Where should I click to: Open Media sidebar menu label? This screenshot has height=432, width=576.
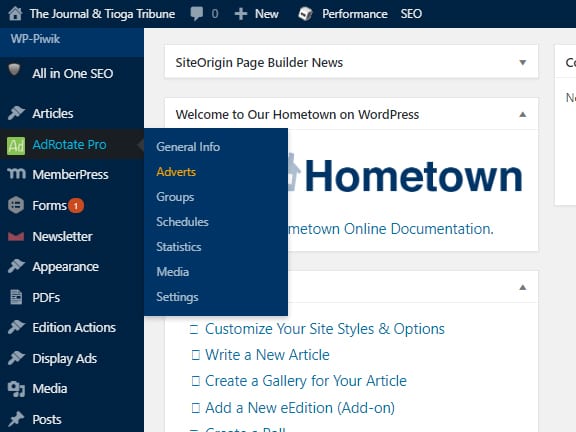coord(50,389)
